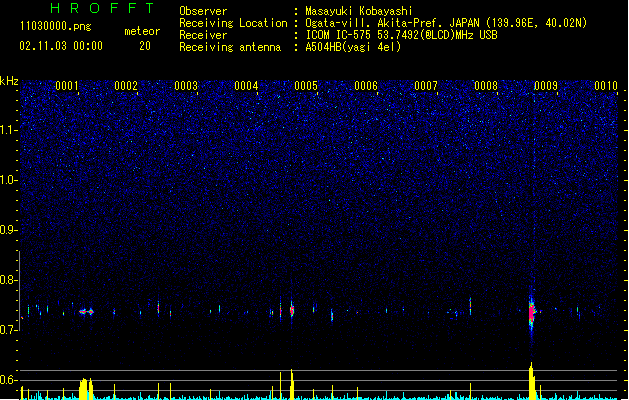Click time marker 0010
The width and height of the screenshot is (629, 400).
(606, 86)
